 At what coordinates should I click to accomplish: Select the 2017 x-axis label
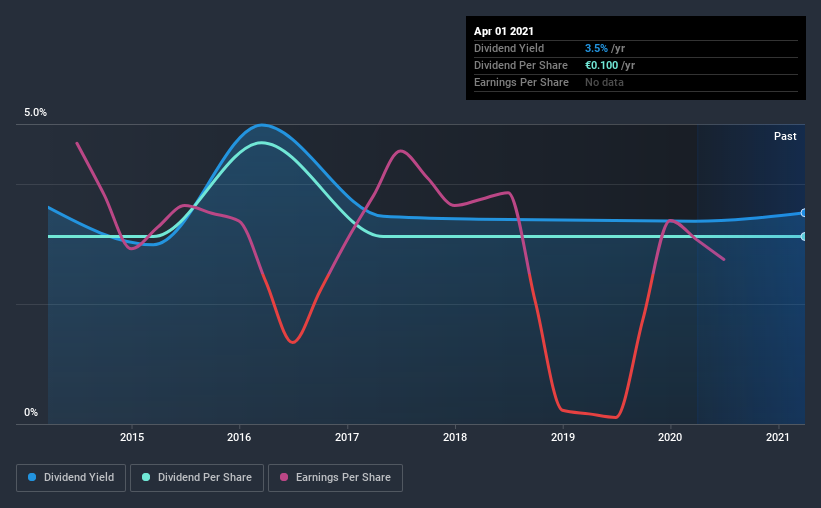pos(347,437)
